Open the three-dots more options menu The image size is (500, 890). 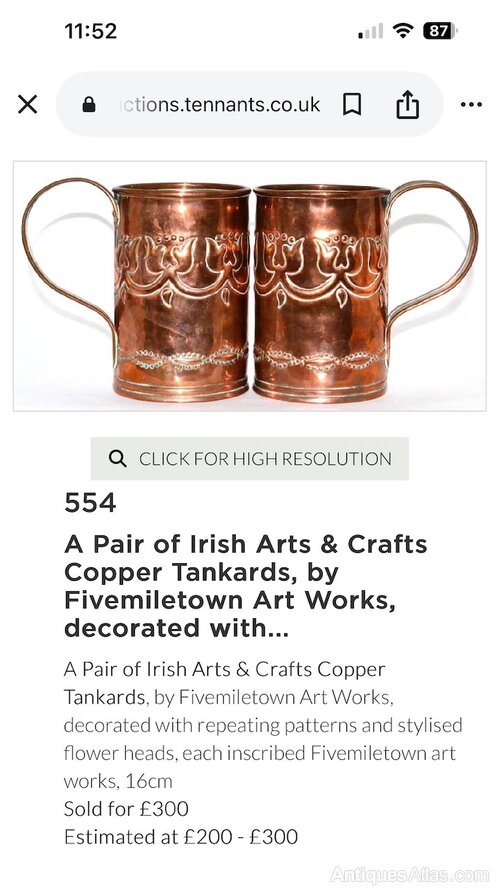click(471, 104)
